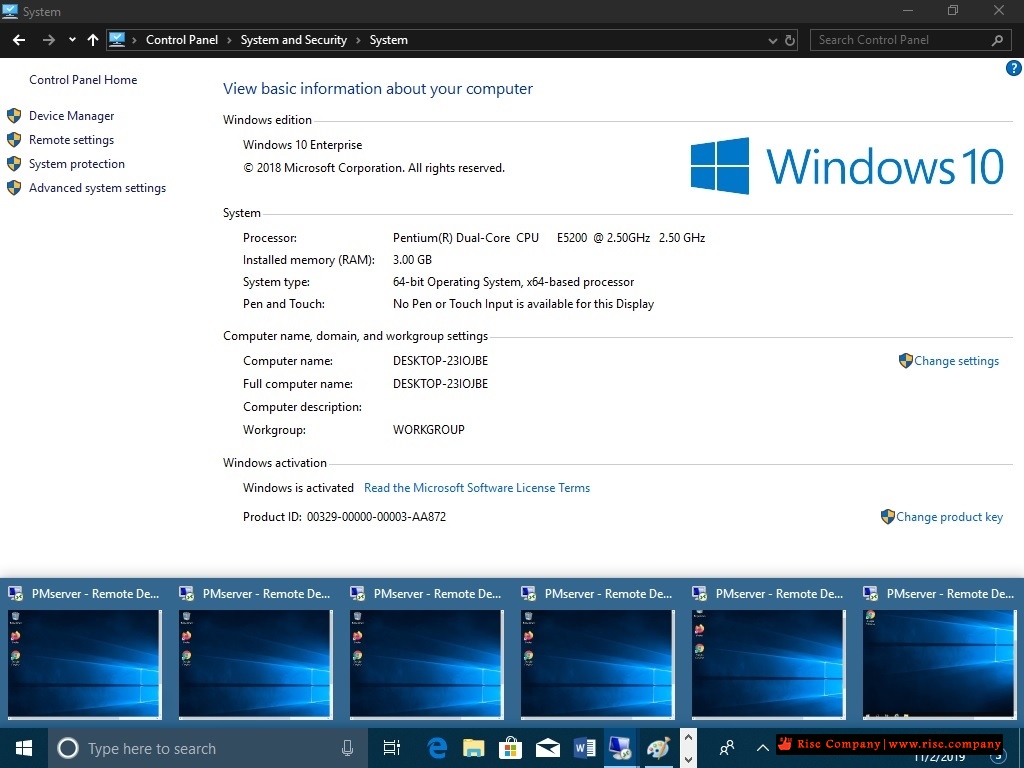Click the Windows is activated text
This screenshot has width=1024, height=768.
tap(298, 488)
